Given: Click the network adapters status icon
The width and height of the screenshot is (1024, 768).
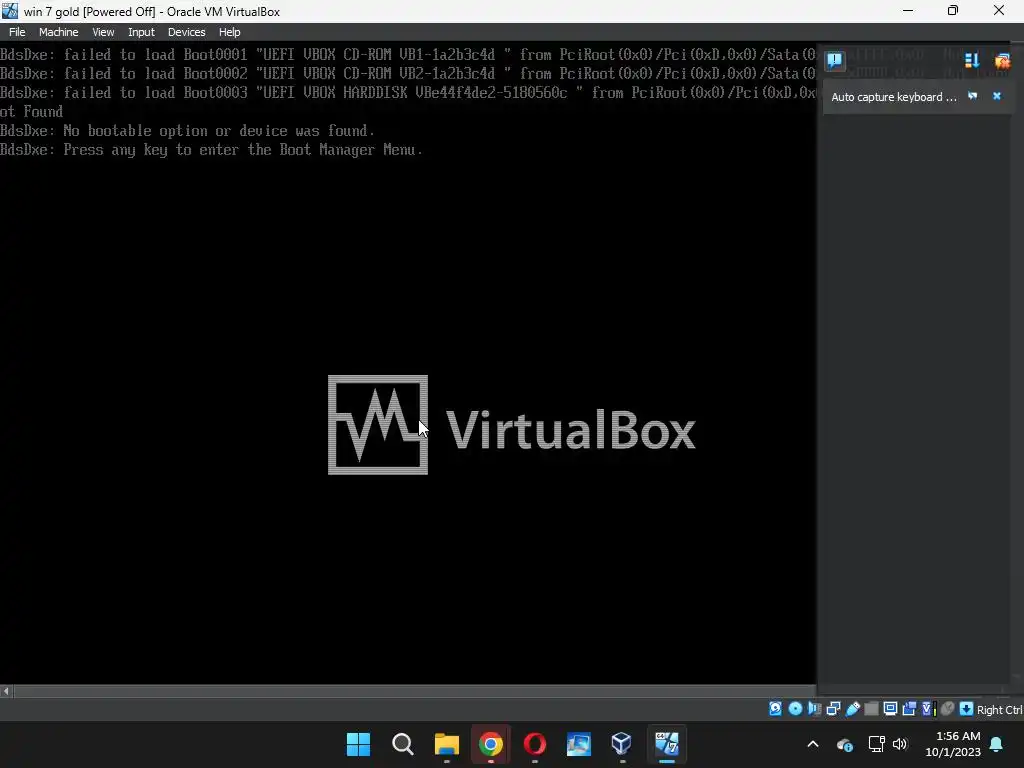Looking at the screenshot, I should point(833,709).
